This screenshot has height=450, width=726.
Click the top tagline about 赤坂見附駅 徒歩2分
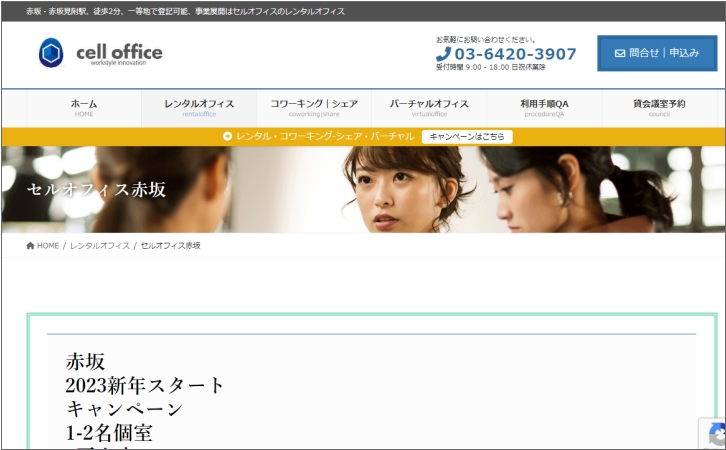(185, 11)
